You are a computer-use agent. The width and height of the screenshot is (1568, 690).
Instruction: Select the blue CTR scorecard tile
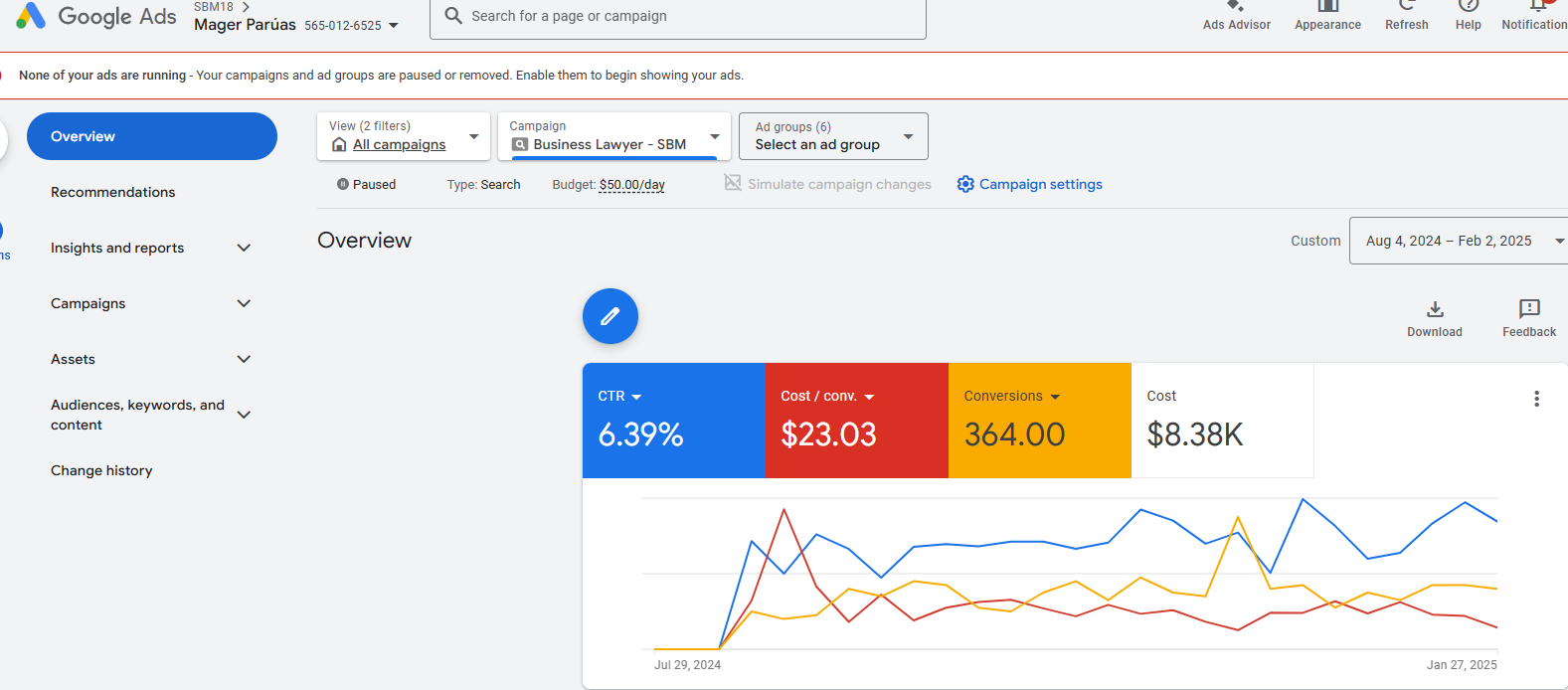click(x=673, y=421)
